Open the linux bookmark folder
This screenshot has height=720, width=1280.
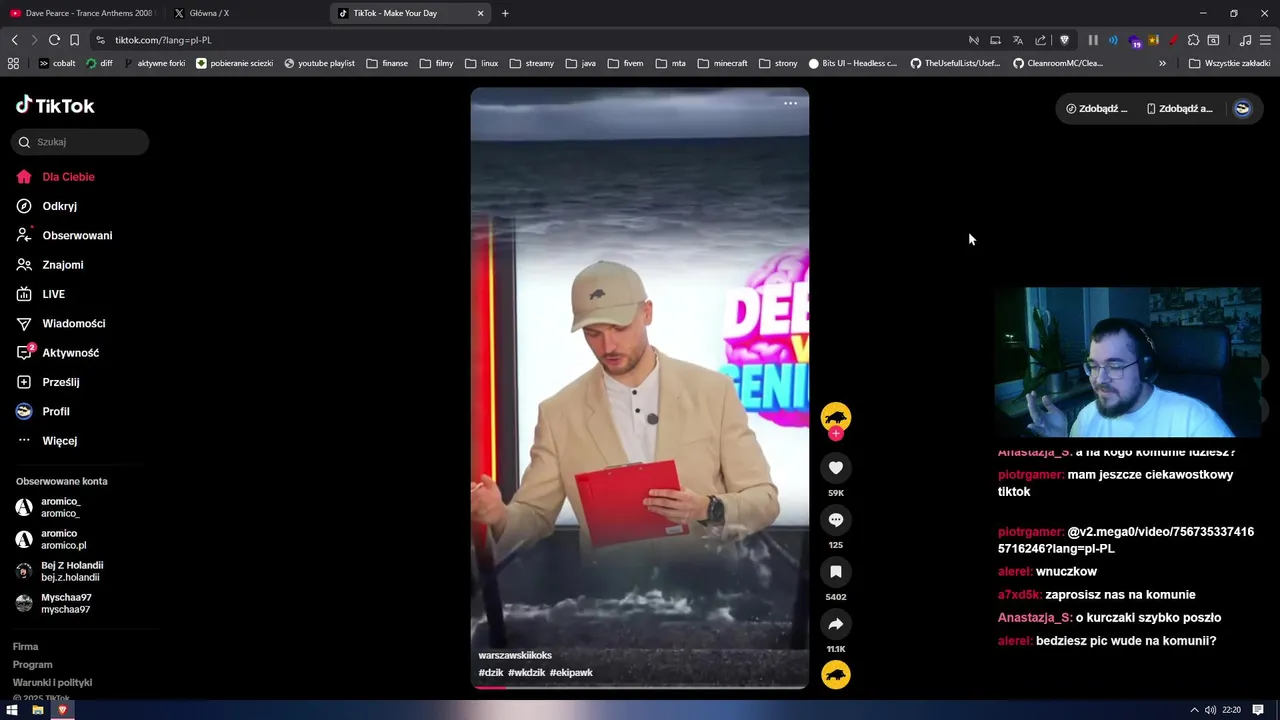click(481, 63)
